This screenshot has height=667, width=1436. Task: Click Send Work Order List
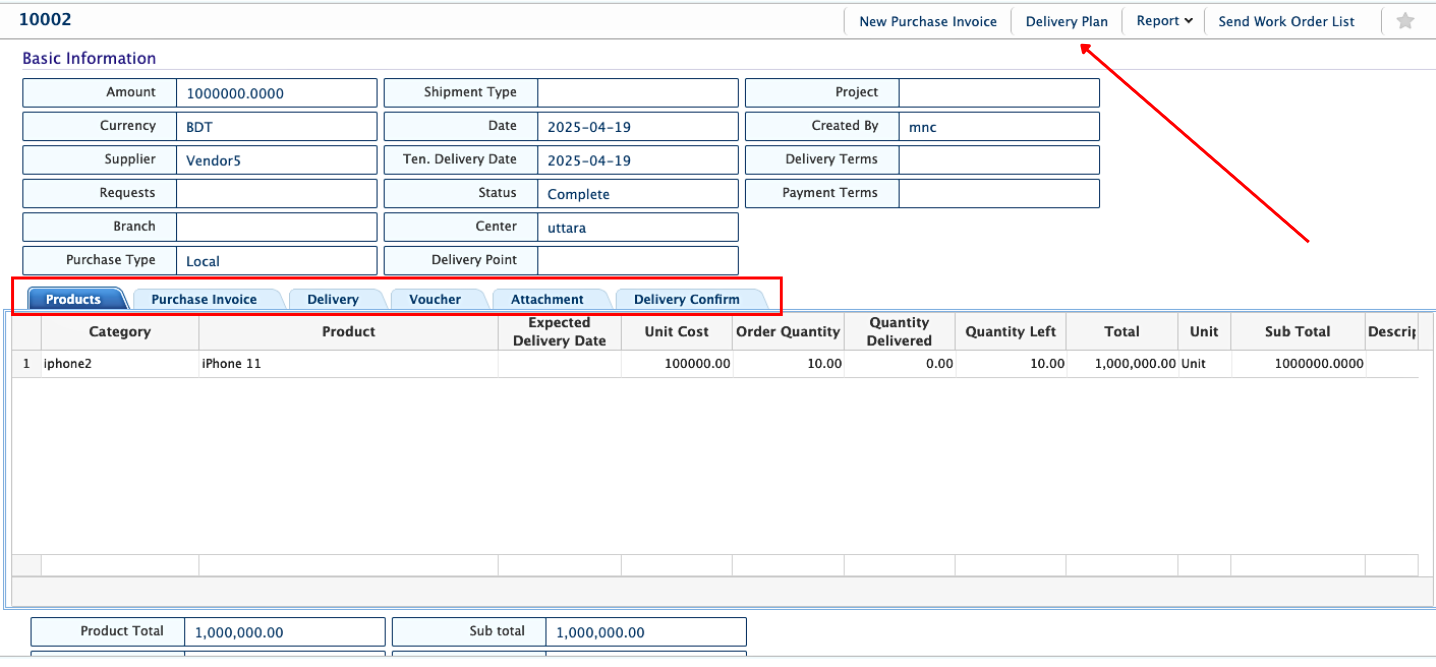(x=1286, y=21)
